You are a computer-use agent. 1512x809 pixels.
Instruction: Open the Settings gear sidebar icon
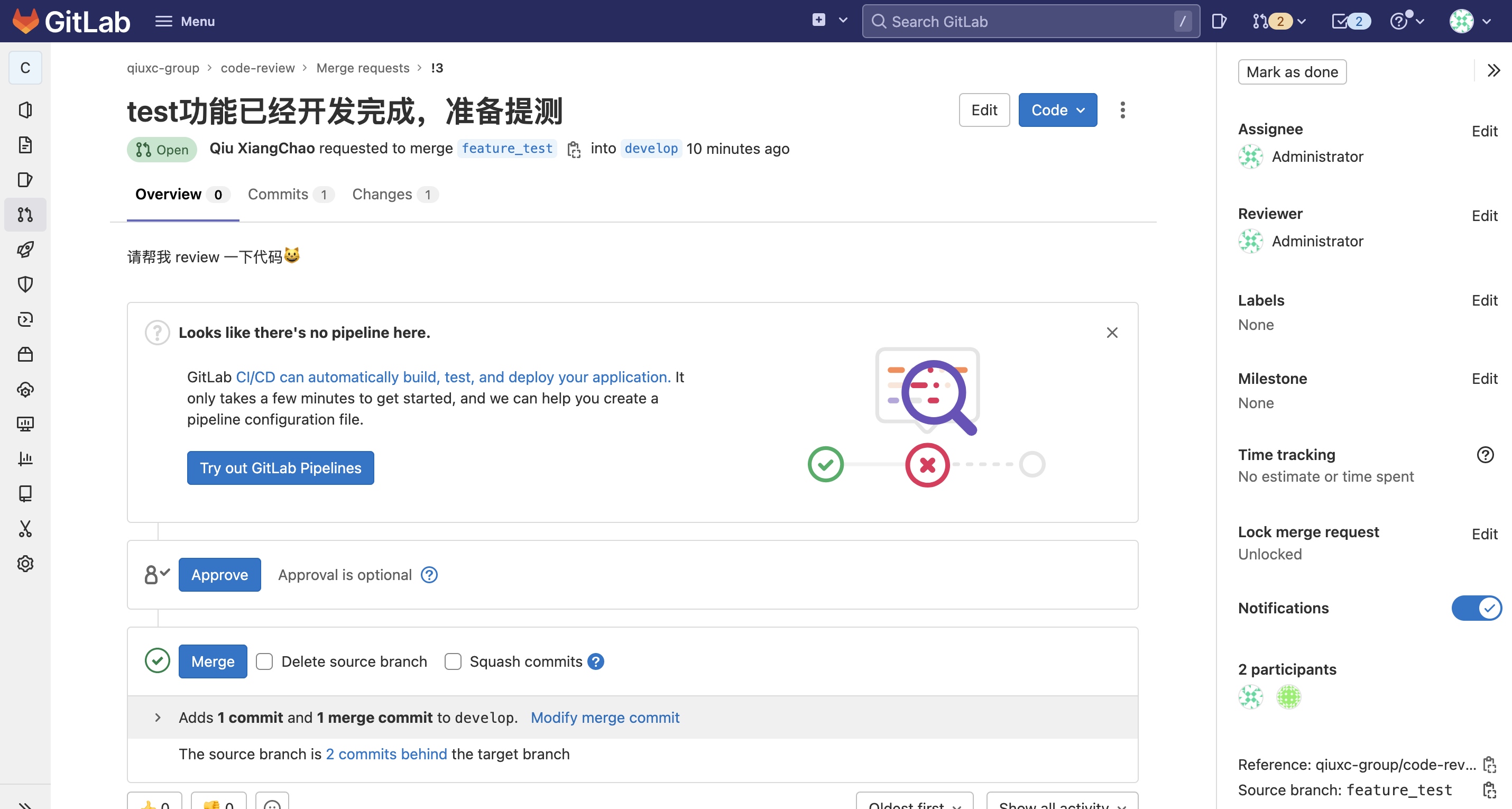[25, 564]
